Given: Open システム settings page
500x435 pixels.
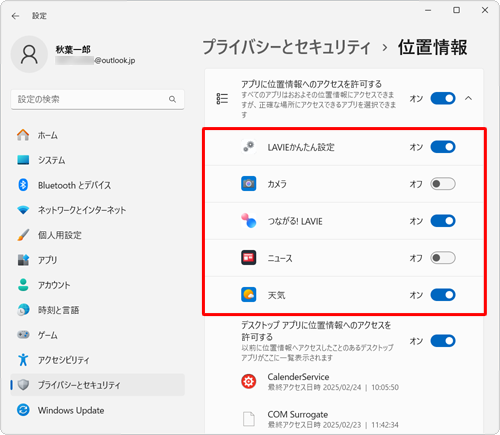Looking at the screenshot, I should click(x=97, y=160).
